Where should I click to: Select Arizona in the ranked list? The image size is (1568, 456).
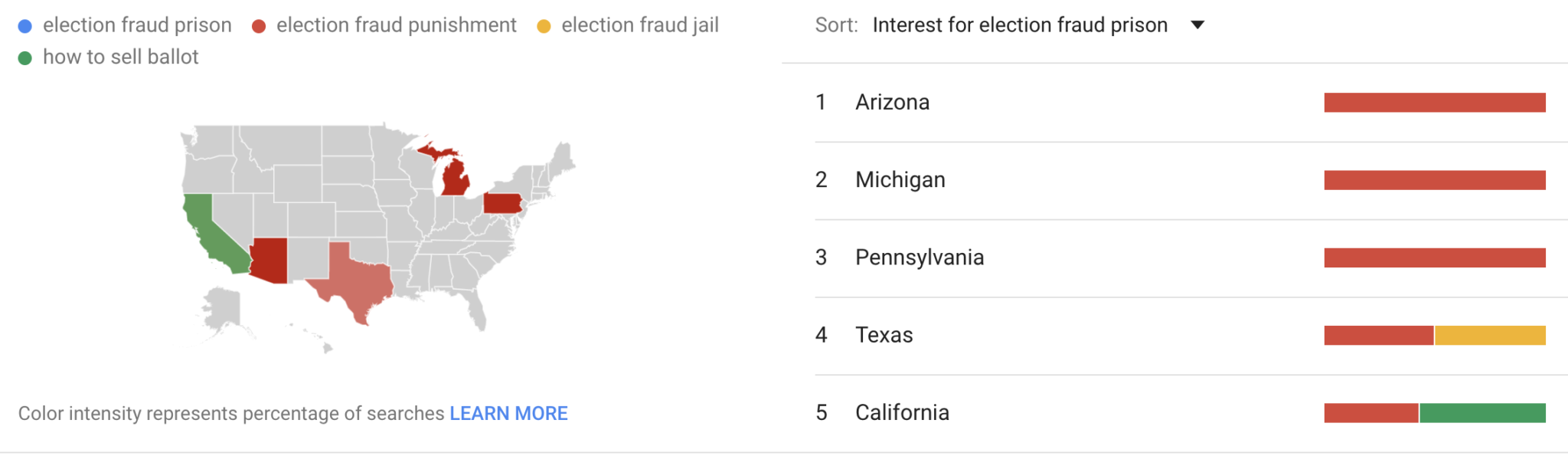[892, 102]
